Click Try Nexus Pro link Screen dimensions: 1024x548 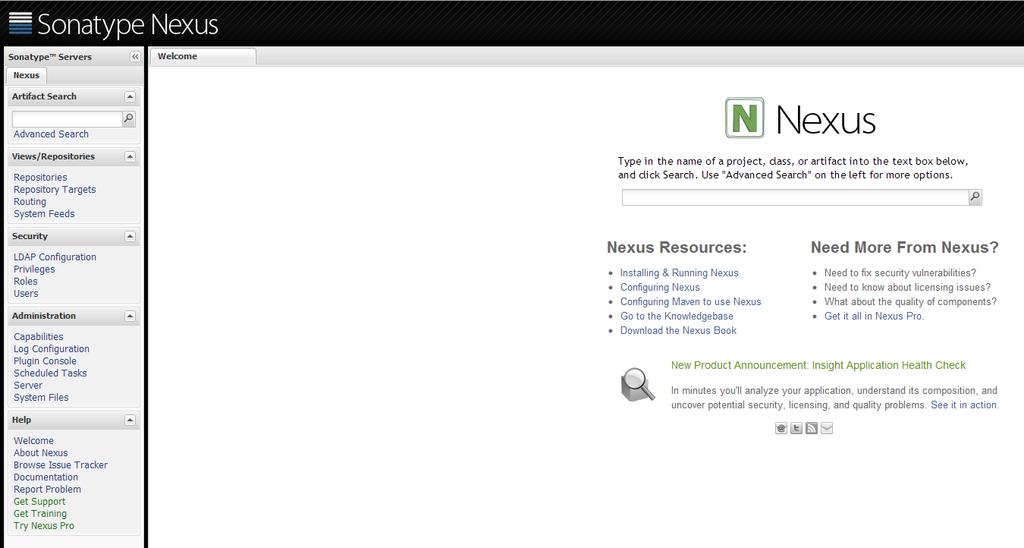click(x=44, y=526)
